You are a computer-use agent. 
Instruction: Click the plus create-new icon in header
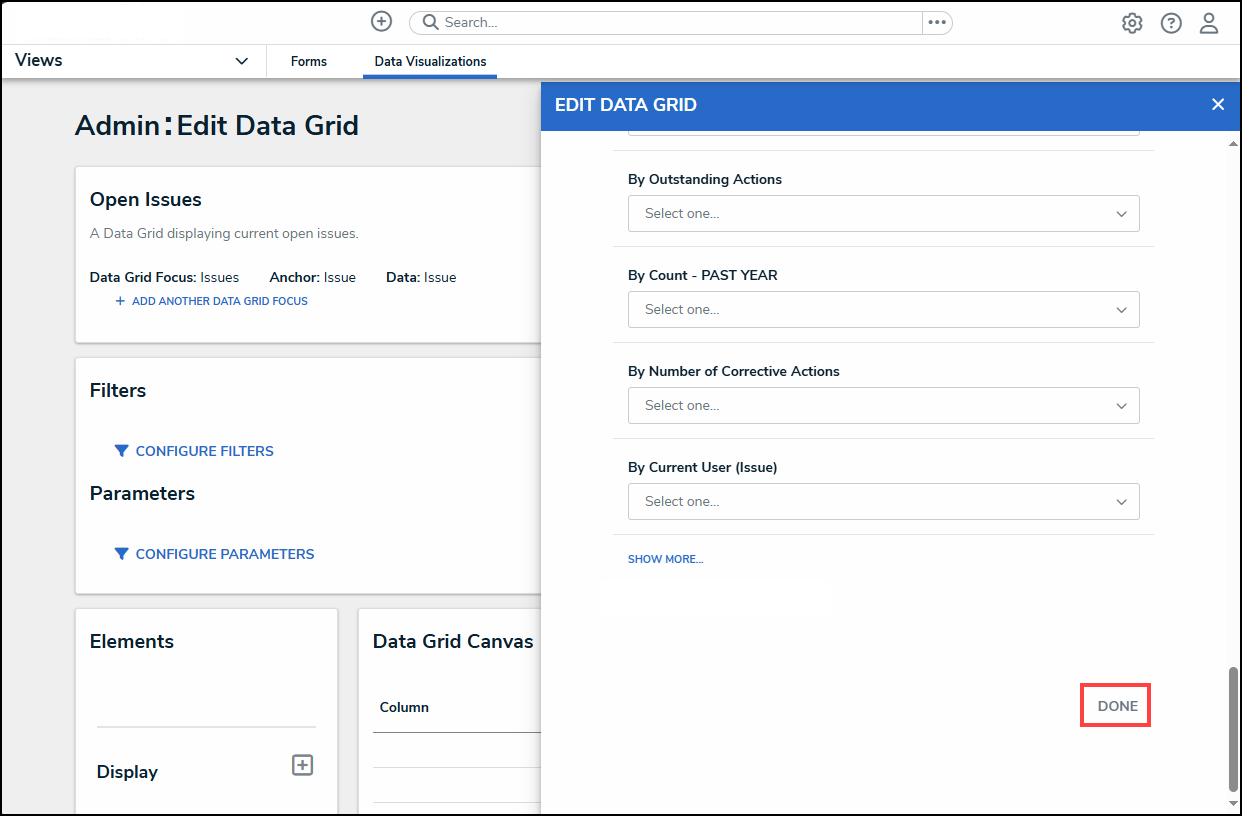pyautogui.click(x=381, y=22)
